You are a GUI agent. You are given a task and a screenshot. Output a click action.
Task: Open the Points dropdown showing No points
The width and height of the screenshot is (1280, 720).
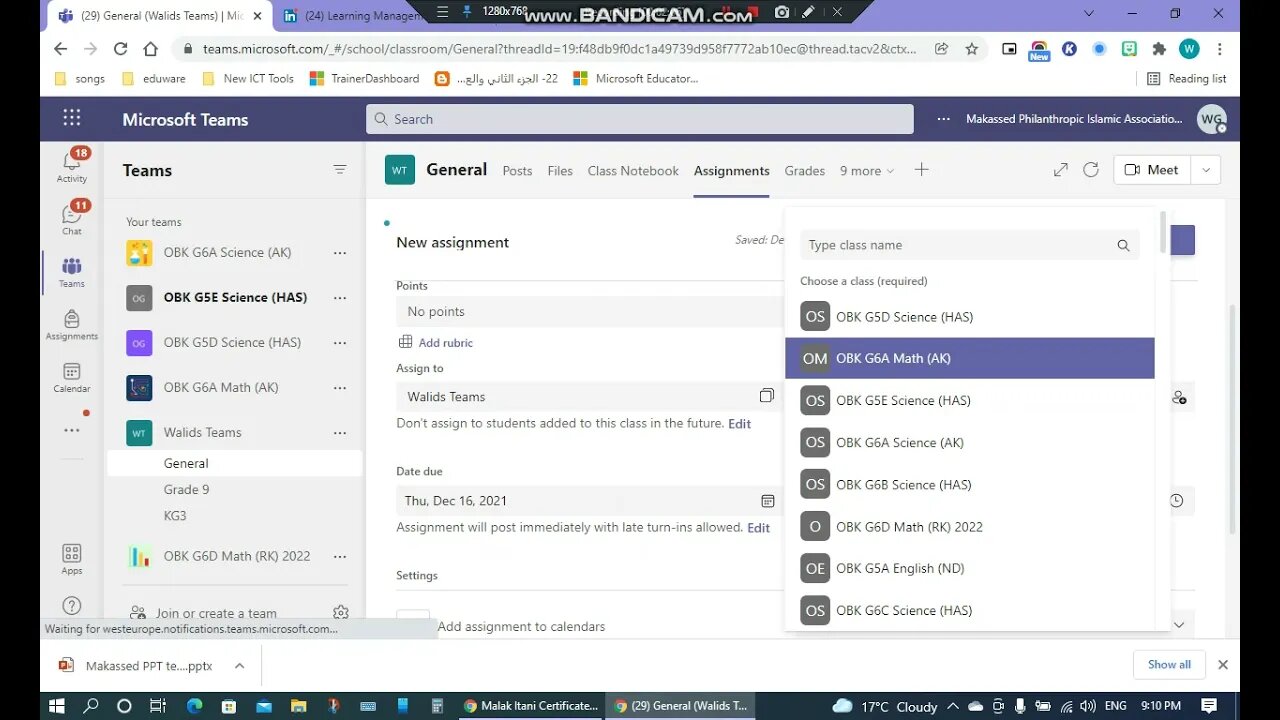(x=591, y=312)
